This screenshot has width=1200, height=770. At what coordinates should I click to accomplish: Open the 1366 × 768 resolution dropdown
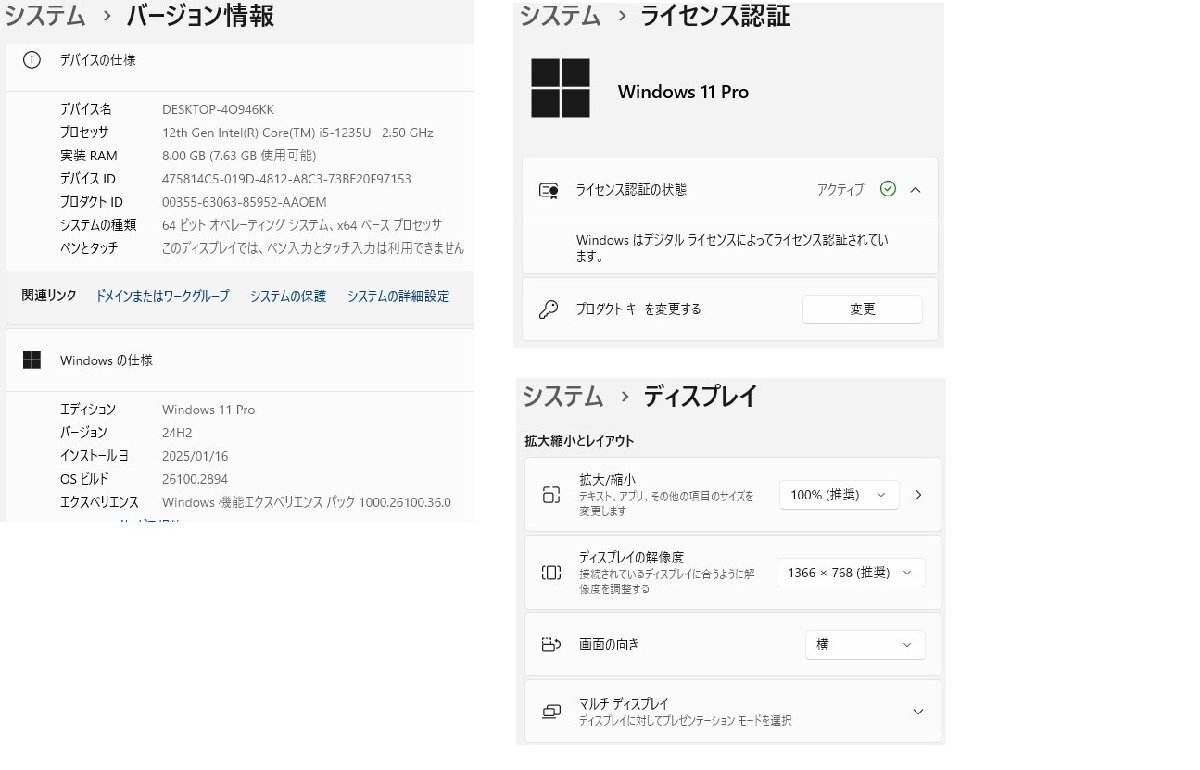[851, 572]
